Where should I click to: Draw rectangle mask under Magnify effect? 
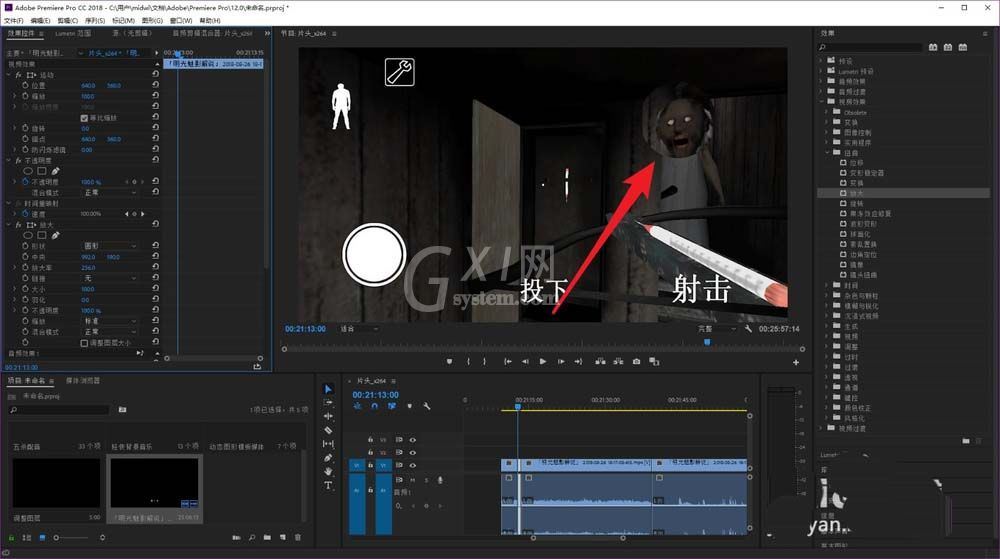click(41, 235)
